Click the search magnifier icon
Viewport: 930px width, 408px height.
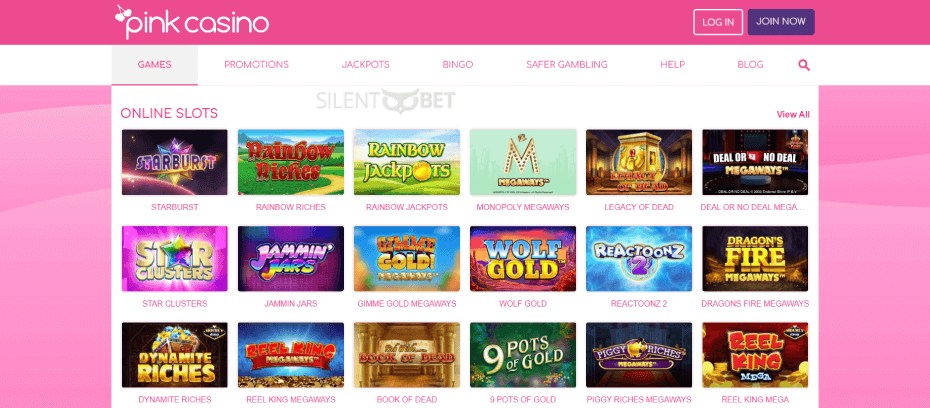coord(804,65)
